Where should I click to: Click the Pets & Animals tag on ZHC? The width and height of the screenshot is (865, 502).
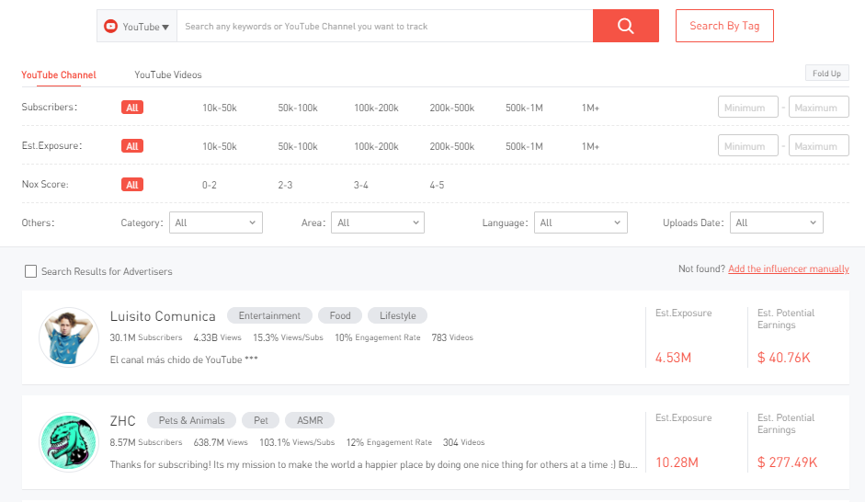pyautogui.click(x=191, y=420)
